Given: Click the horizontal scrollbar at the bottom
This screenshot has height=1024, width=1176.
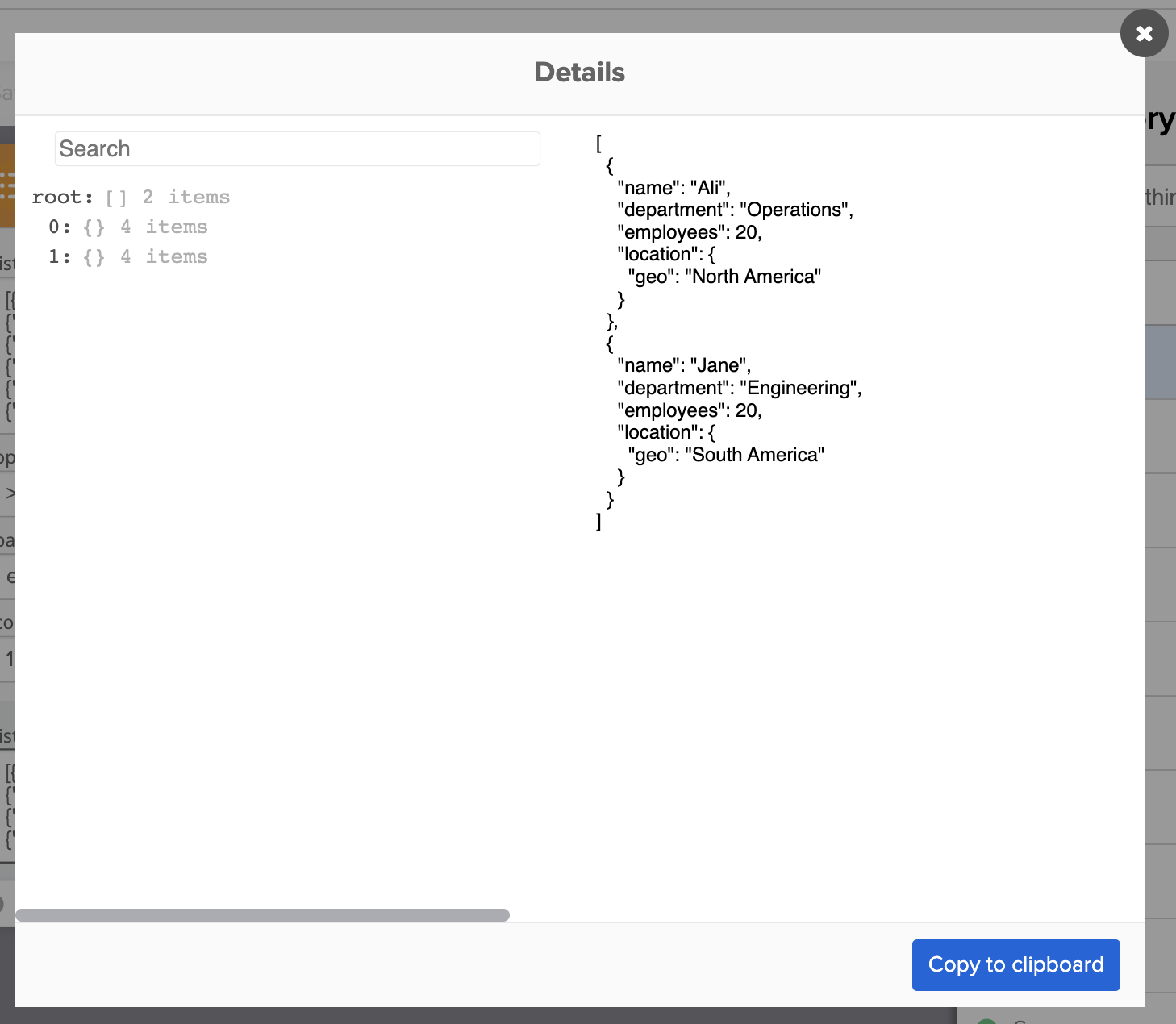Looking at the screenshot, I should (262, 914).
